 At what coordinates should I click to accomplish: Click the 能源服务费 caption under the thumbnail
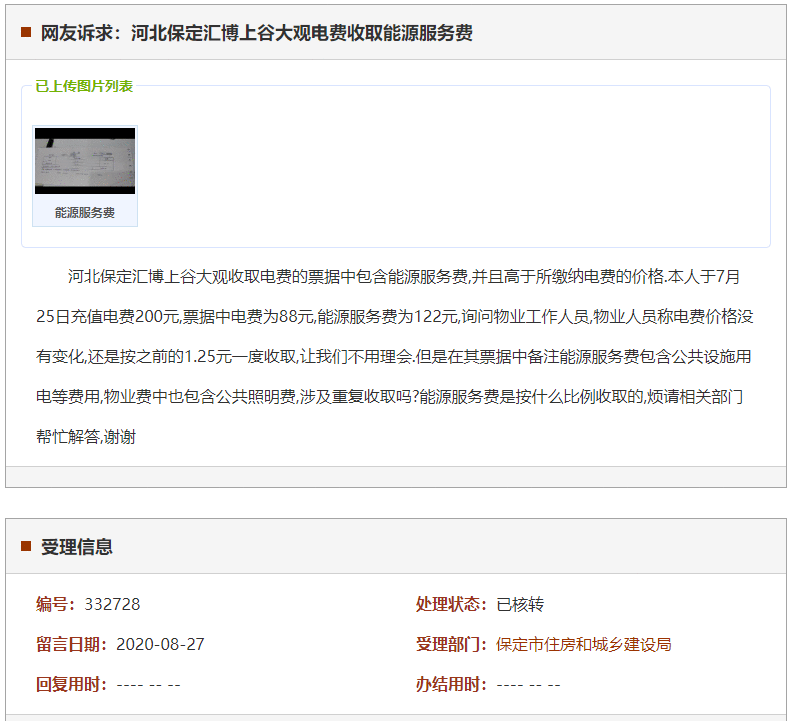85,212
